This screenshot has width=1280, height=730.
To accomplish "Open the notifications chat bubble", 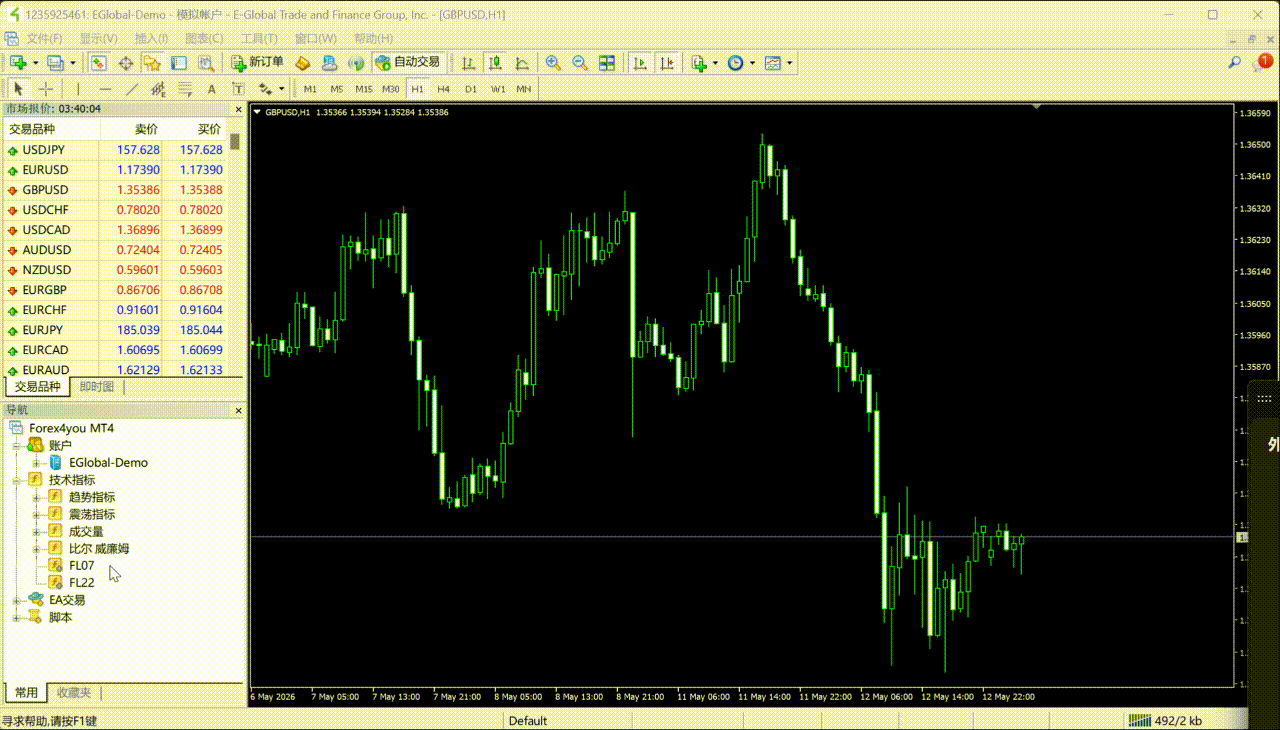I will tap(1262, 62).
